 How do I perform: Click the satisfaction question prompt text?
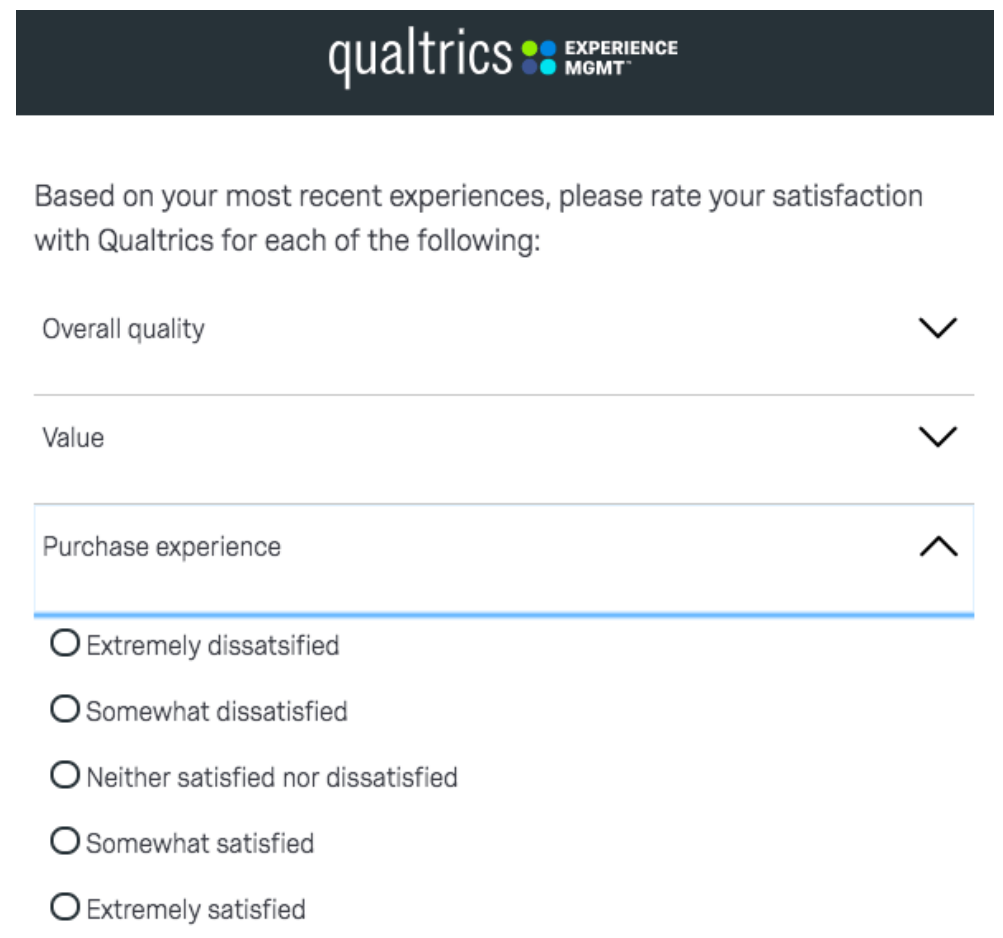click(x=478, y=218)
